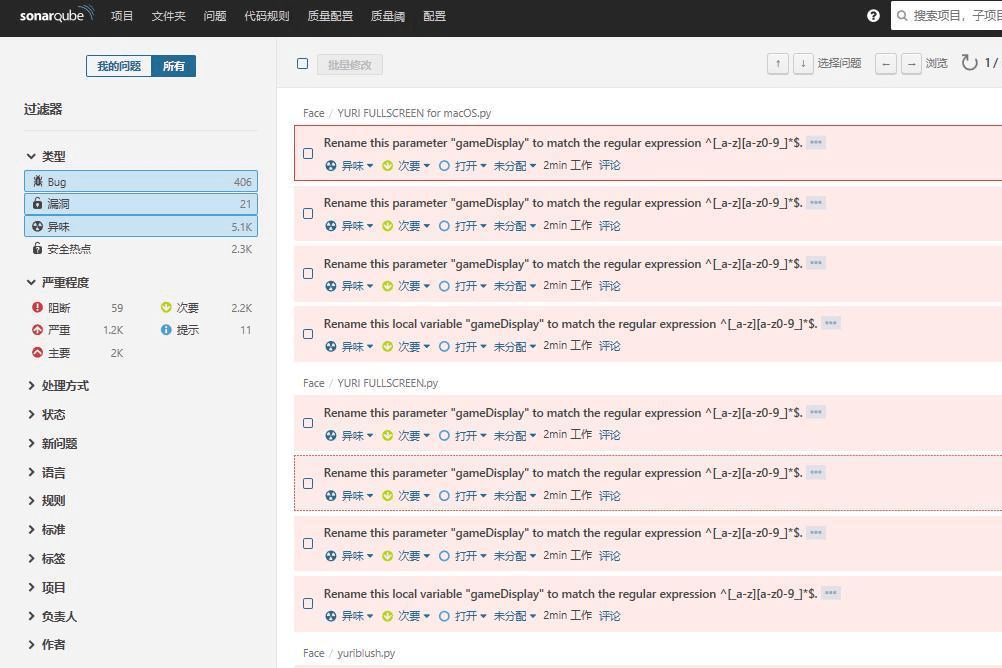The width and height of the screenshot is (1002, 668).
Task: Click the 次要 severity green icon
Action: (166, 307)
